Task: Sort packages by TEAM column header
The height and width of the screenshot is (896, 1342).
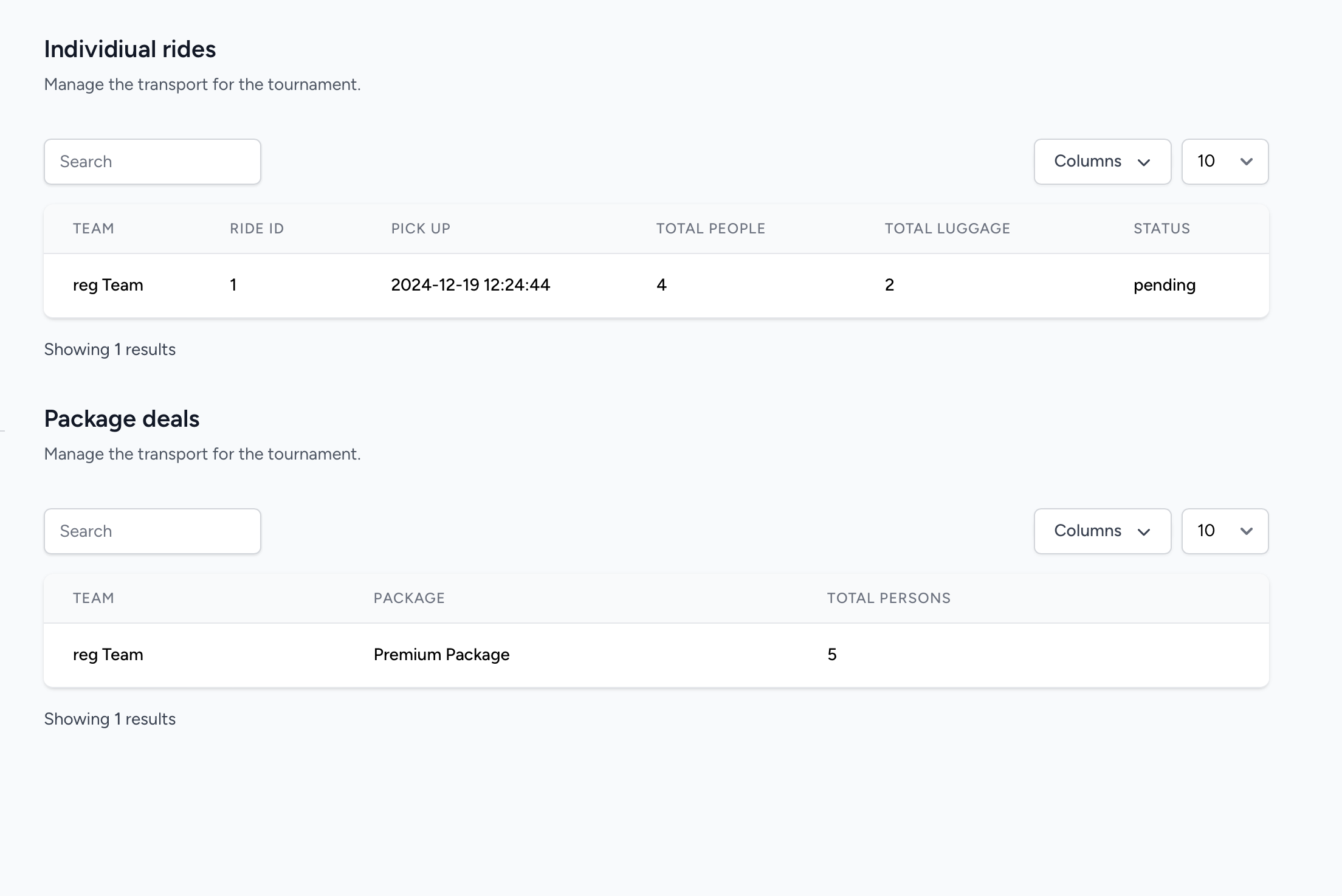Action: (94, 598)
